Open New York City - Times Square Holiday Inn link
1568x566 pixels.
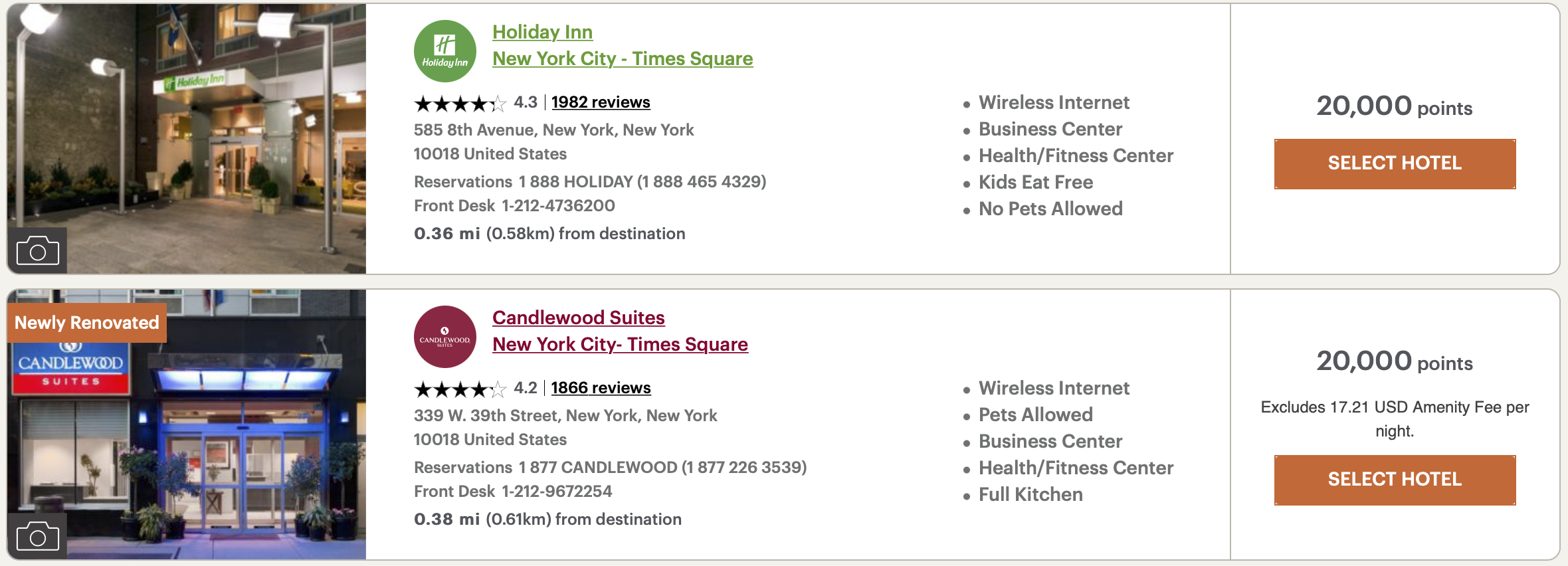coord(623,58)
